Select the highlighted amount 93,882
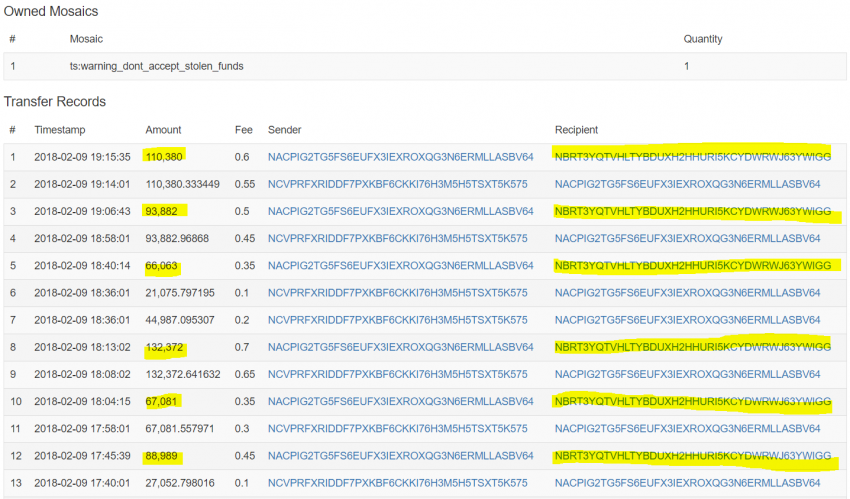 click(161, 211)
